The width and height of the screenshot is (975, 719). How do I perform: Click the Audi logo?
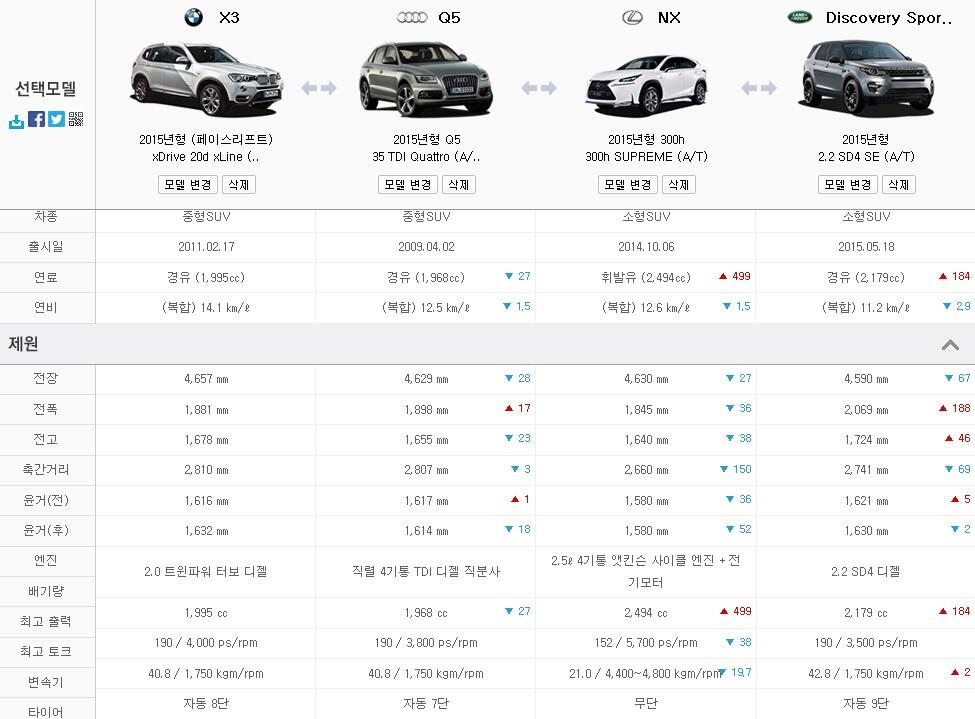click(x=411, y=17)
